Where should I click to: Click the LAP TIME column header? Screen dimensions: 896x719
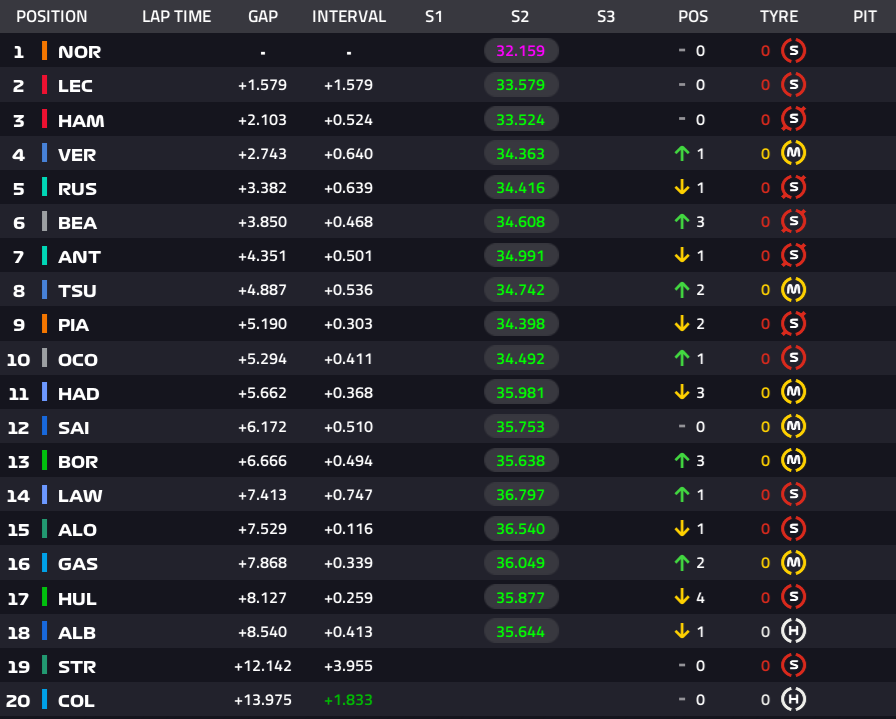coord(176,17)
